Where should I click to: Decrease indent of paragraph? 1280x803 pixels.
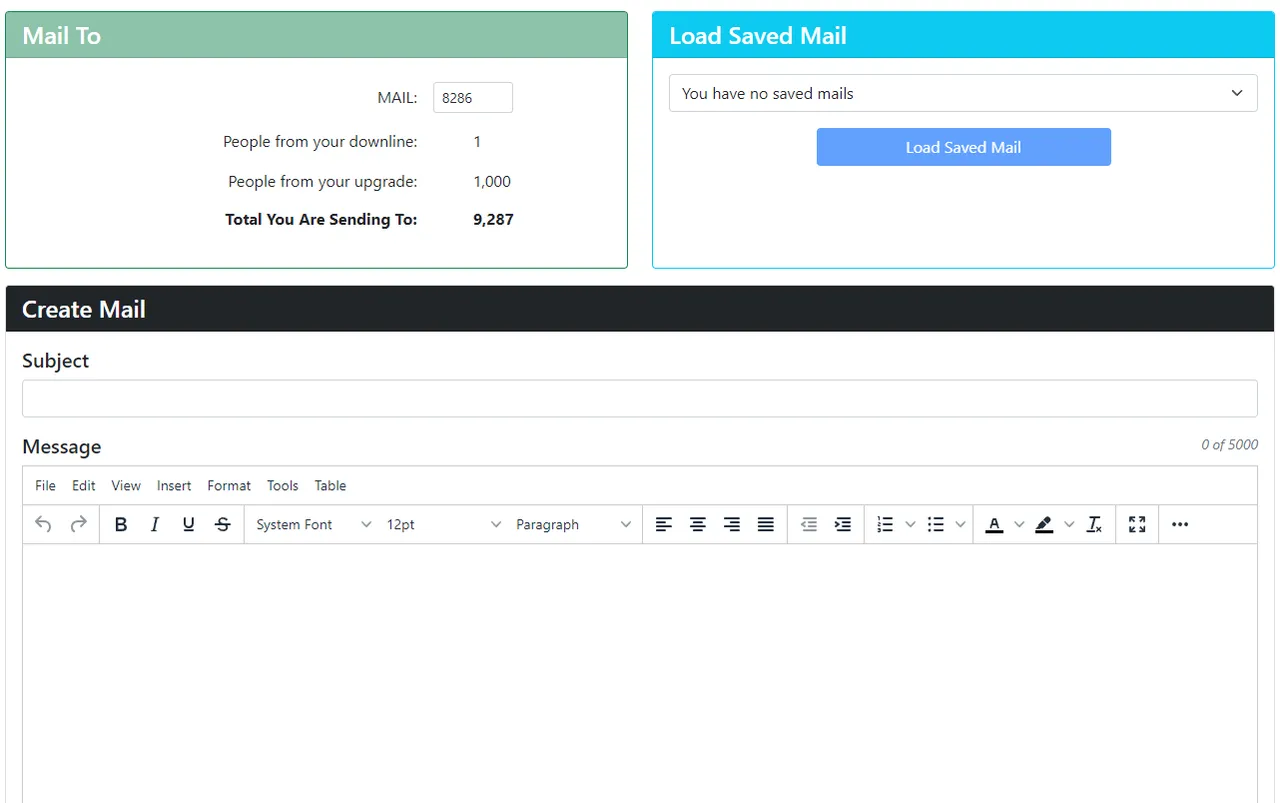tap(809, 524)
